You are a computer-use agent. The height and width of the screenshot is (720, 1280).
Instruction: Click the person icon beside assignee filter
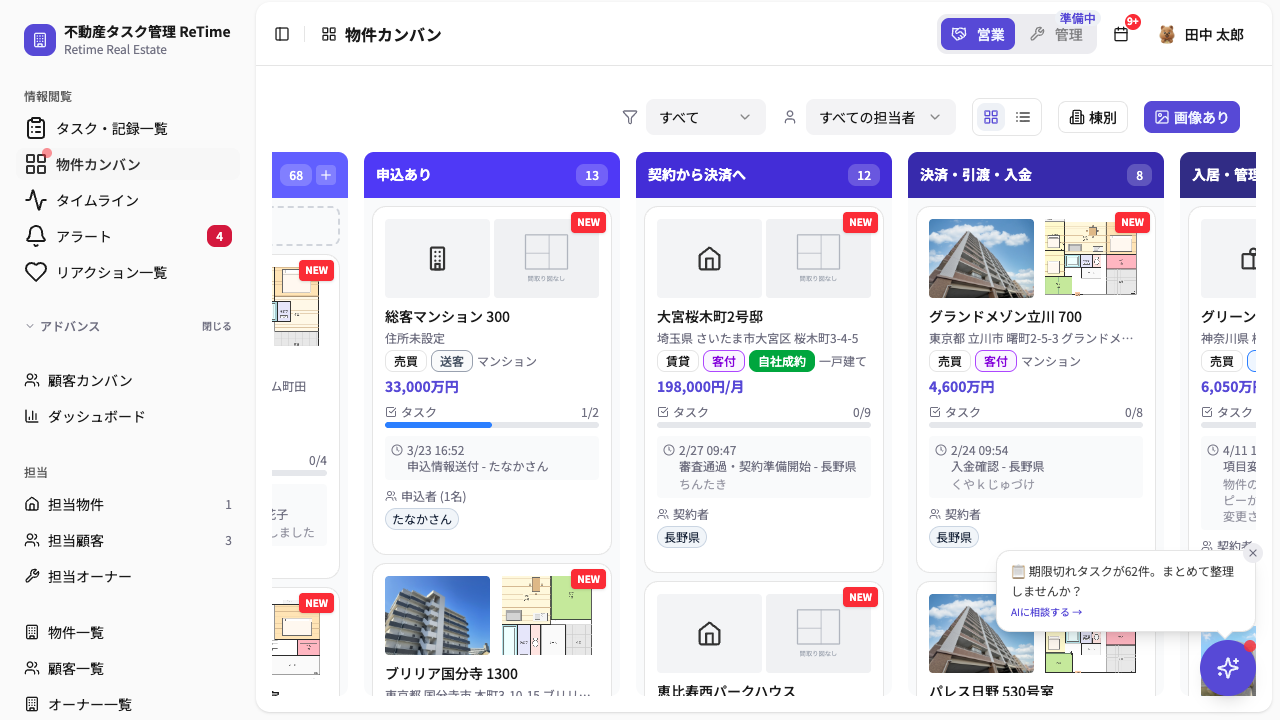click(790, 117)
